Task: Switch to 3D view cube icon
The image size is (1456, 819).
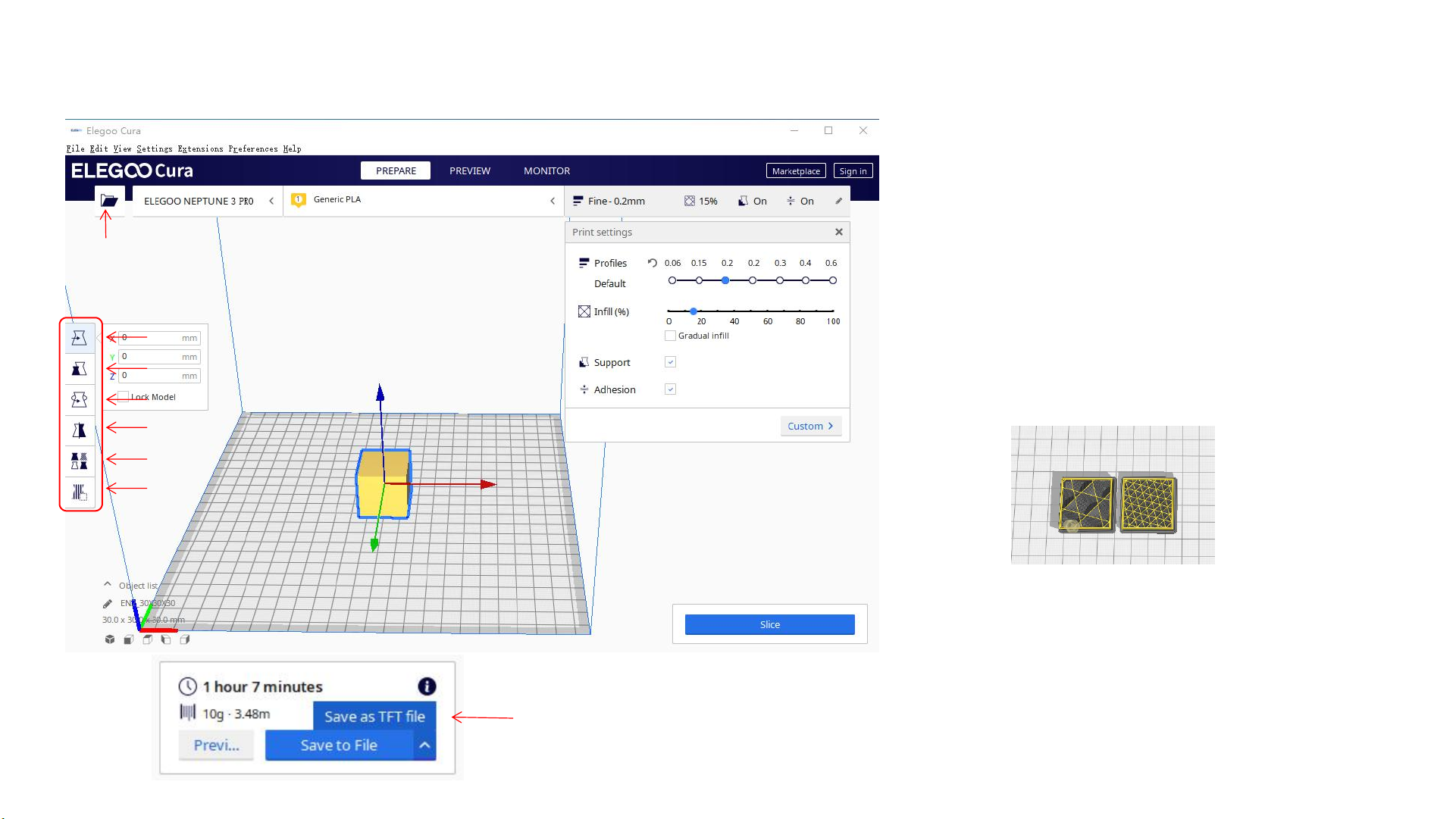Action: pos(110,639)
